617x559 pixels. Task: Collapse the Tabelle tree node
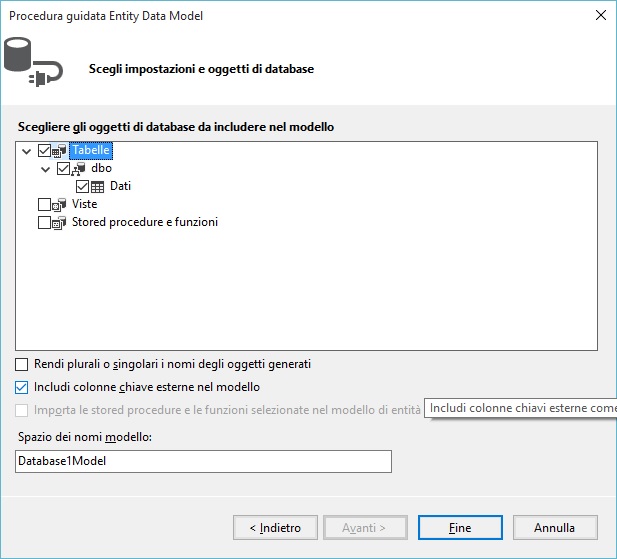[x=26, y=151]
